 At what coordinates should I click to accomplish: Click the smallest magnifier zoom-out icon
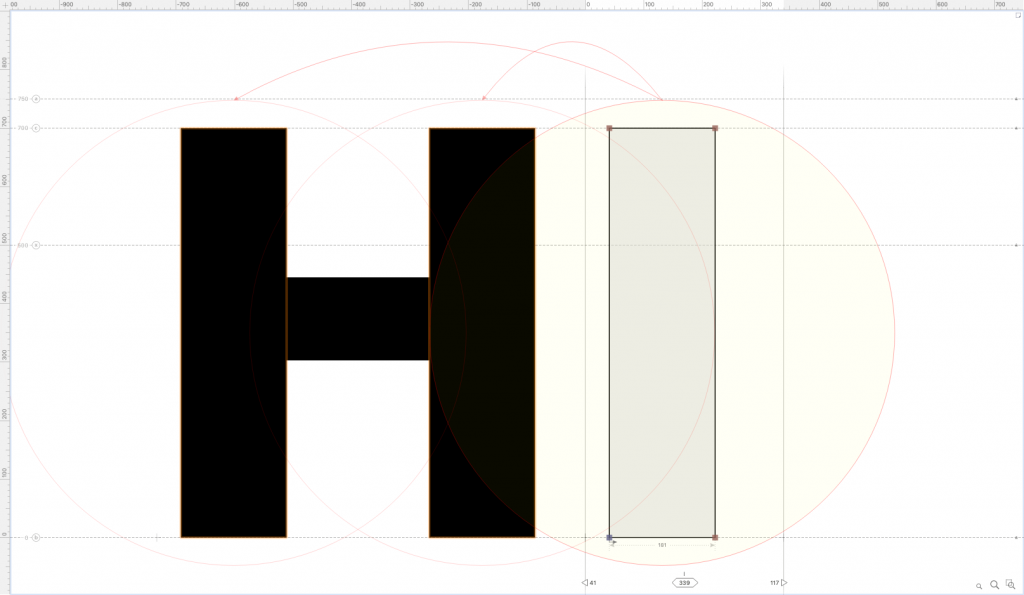[x=979, y=586]
